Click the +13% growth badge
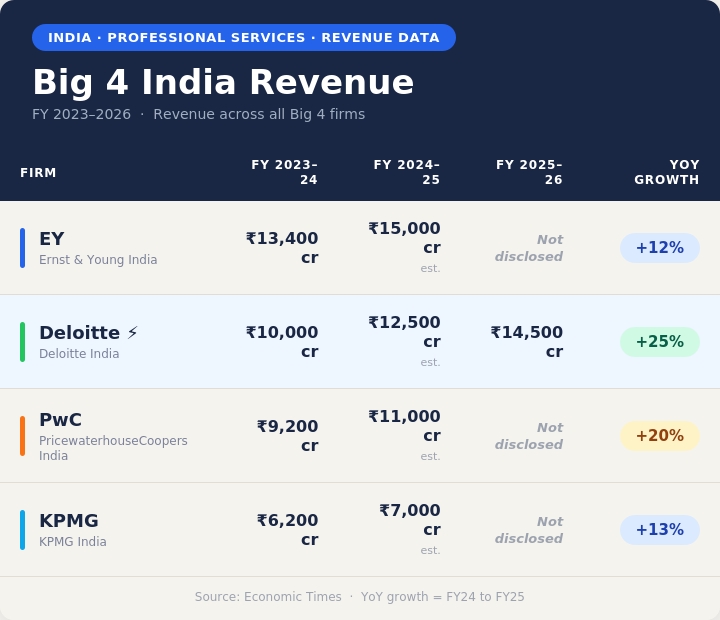 point(660,530)
